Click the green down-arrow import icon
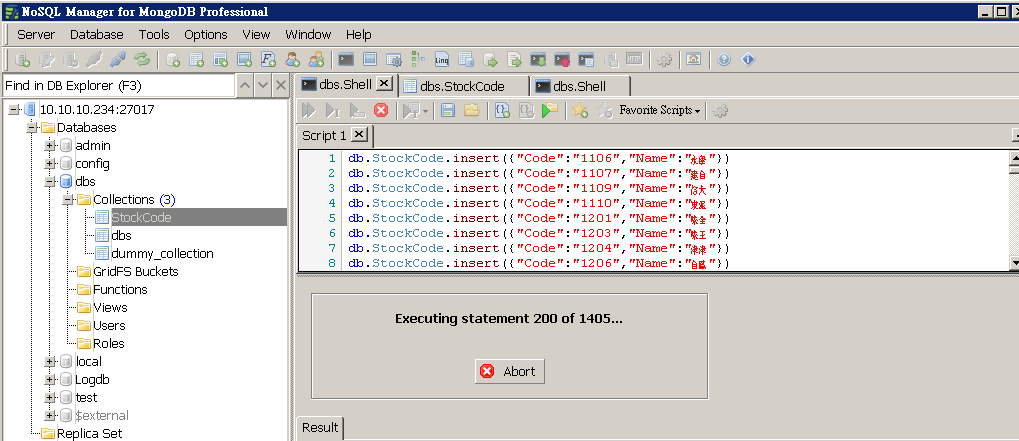This screenshot has width=1019, height=441. 538,60
